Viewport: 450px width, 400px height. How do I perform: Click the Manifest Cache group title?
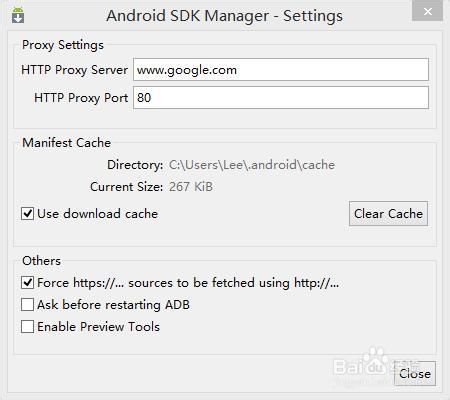point(66,143)
